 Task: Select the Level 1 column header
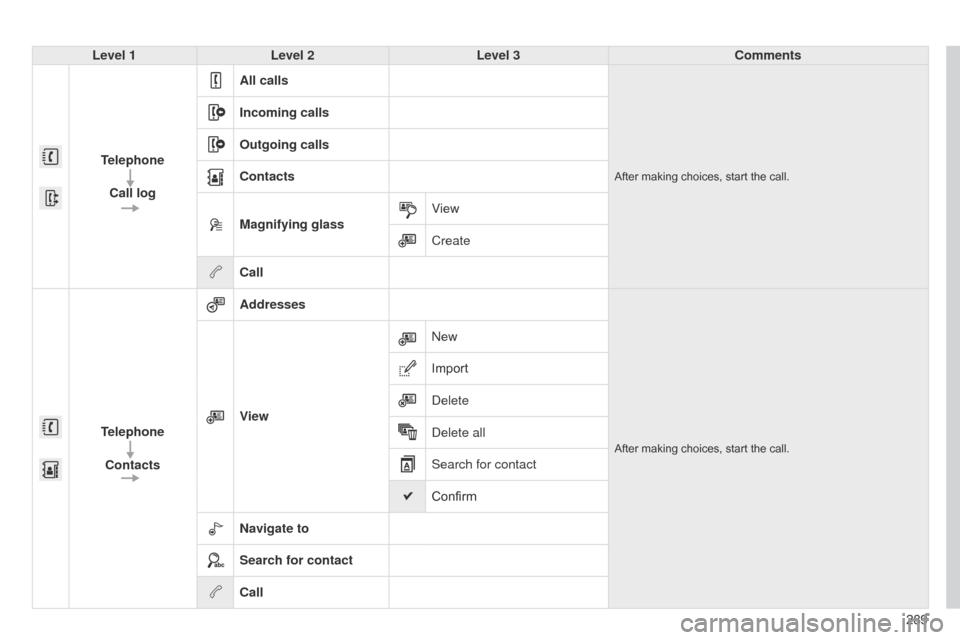[x=114, y=56]
